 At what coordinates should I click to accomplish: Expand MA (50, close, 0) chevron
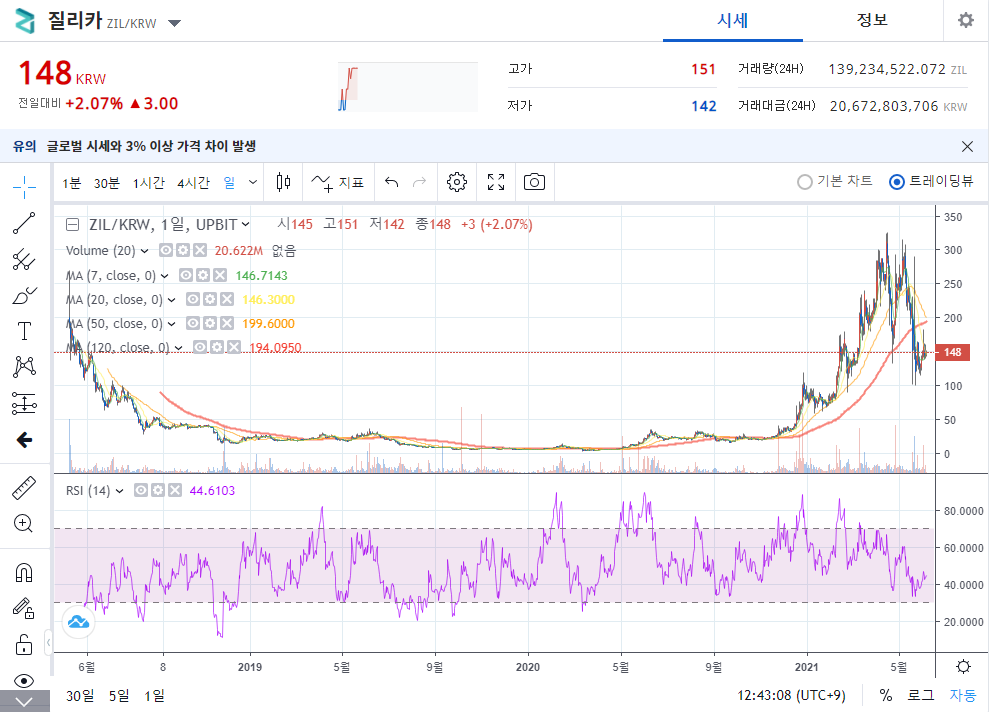[172, 324]
